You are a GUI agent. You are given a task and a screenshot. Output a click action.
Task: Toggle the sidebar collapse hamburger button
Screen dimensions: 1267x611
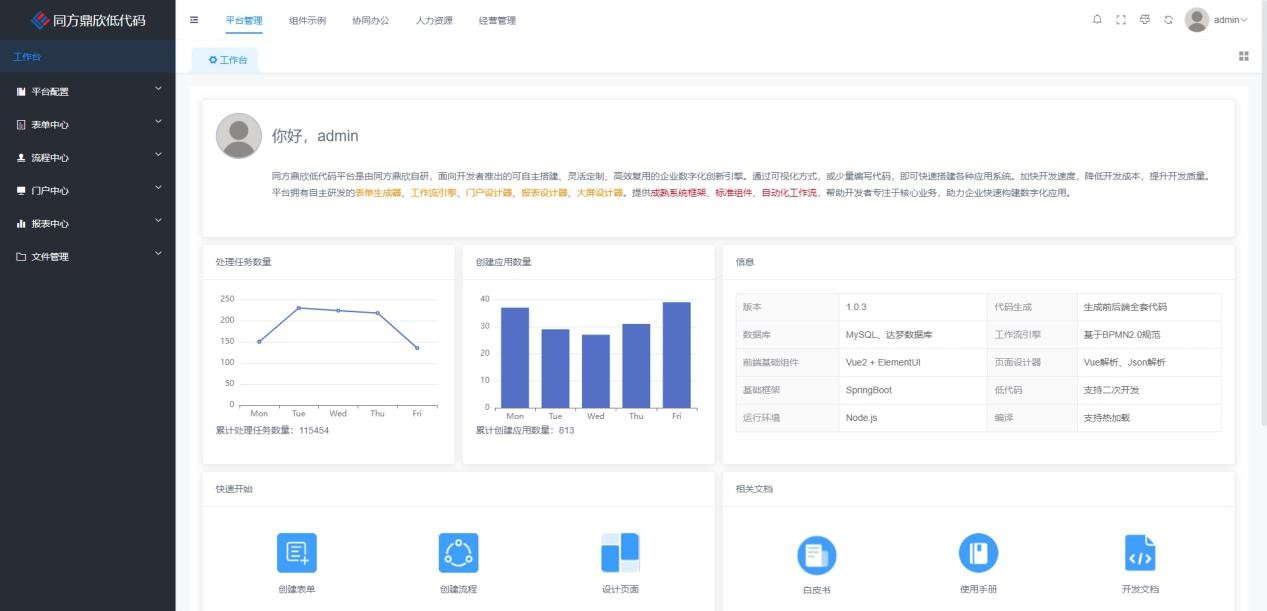point(194,20)
